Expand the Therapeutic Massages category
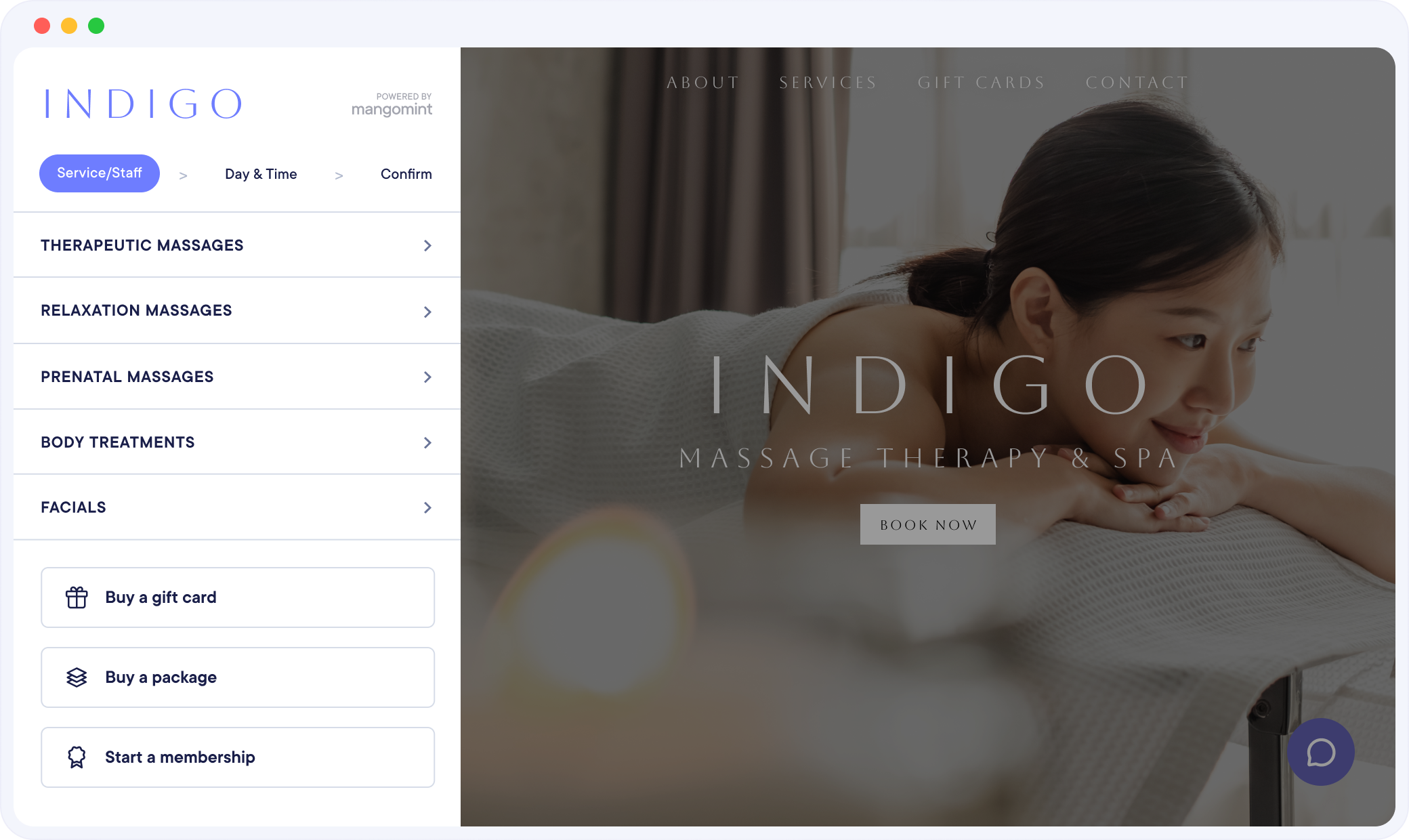1409x840 pixels. 237,245
